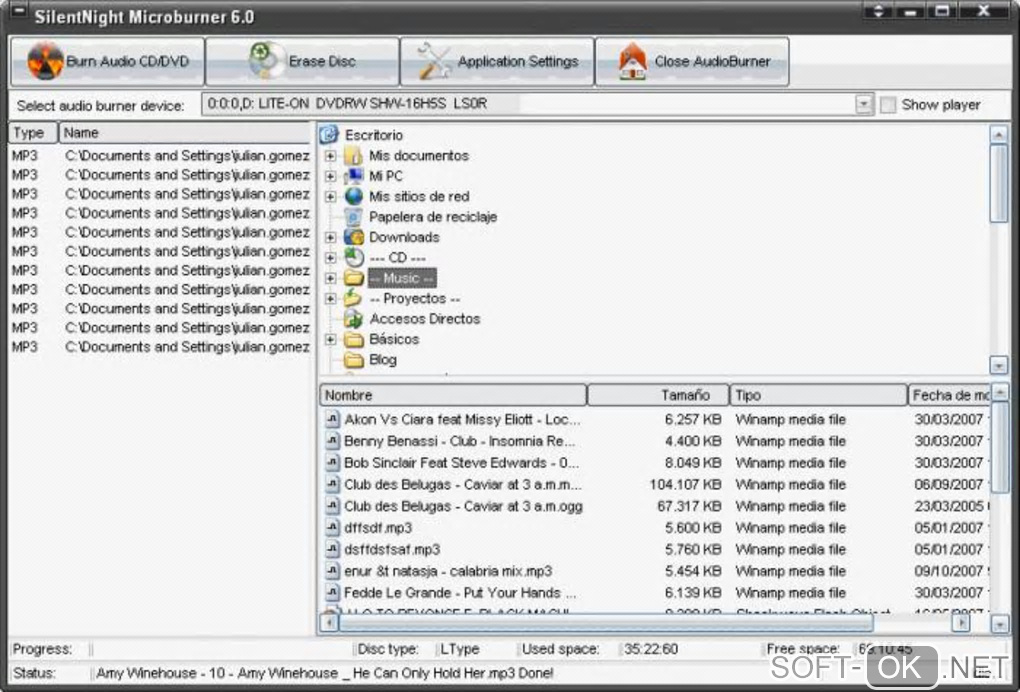Select the Escritorio root icon

click(330, 135)
